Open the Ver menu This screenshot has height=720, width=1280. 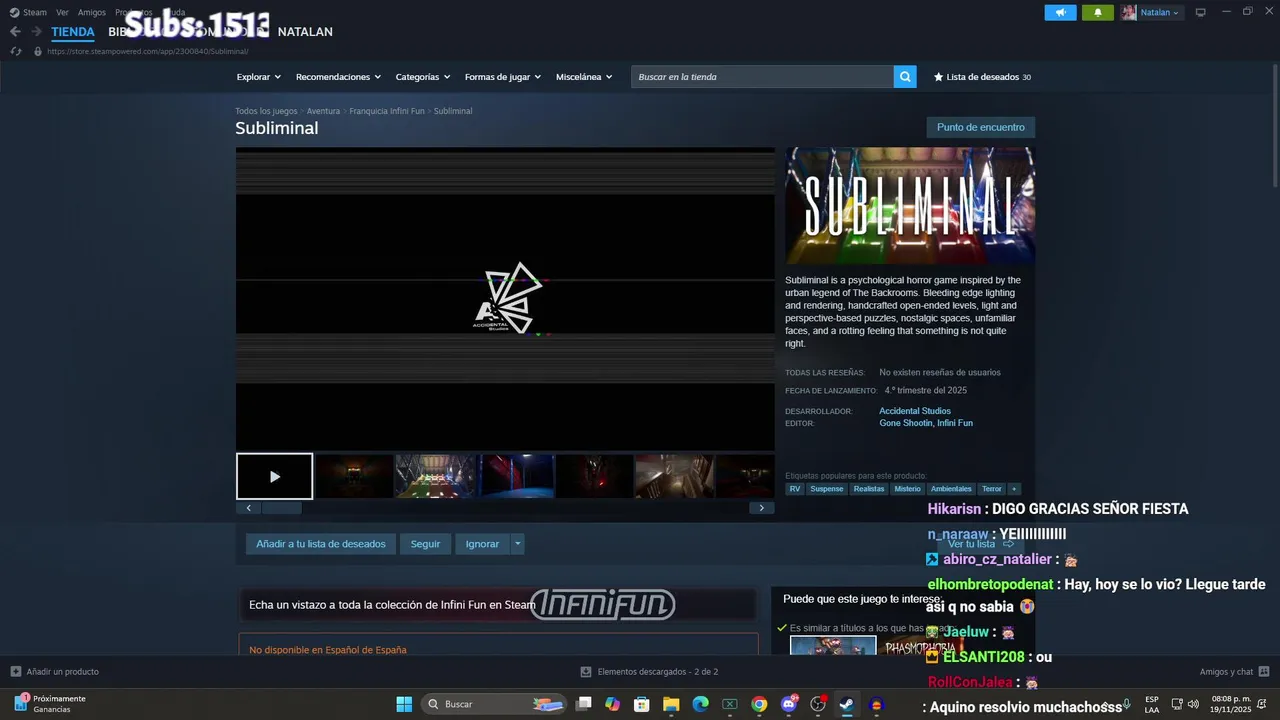pyautogui.click(x=62, y=12)
